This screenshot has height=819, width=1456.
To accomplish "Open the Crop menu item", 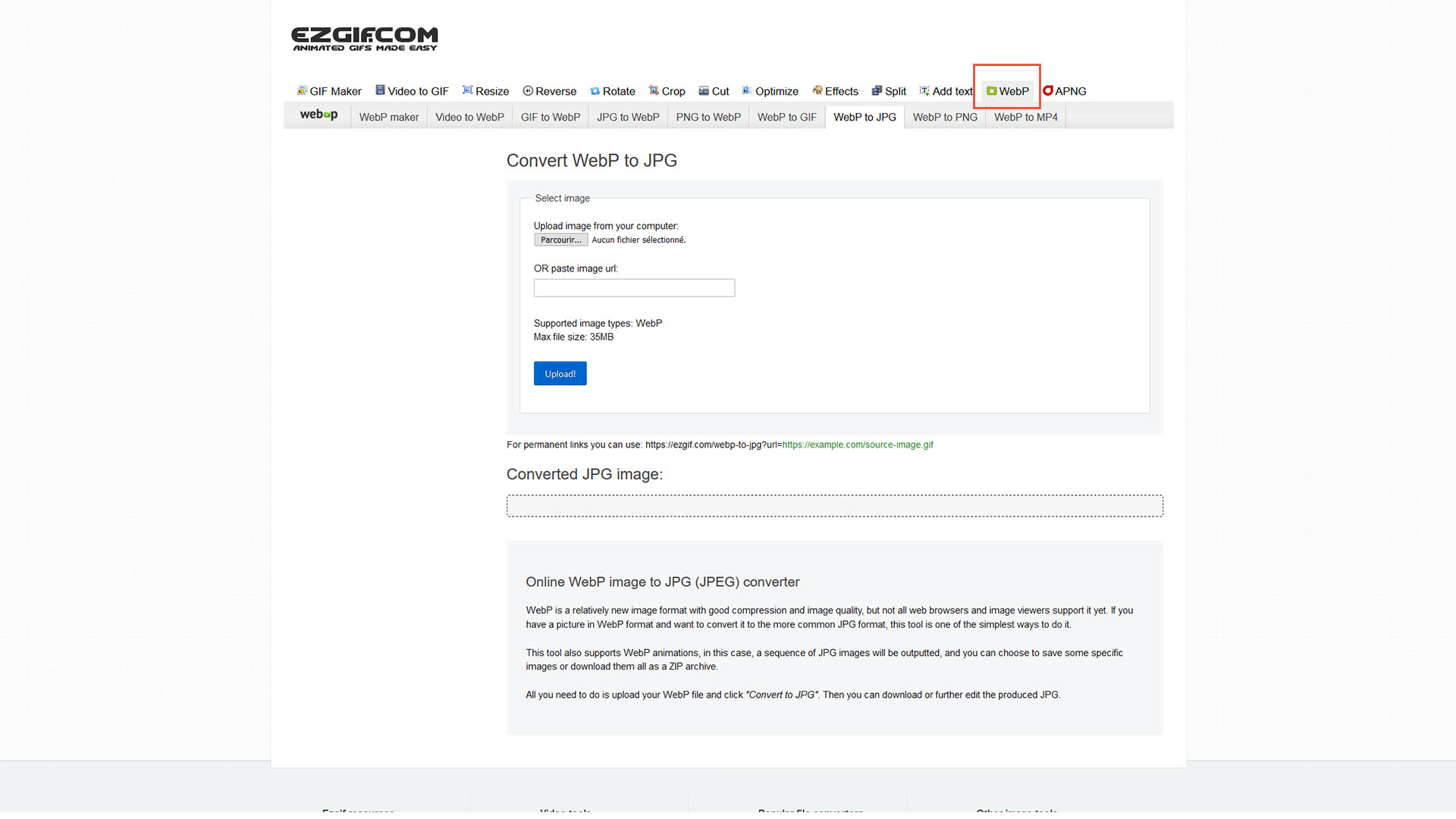I will 667,91.
